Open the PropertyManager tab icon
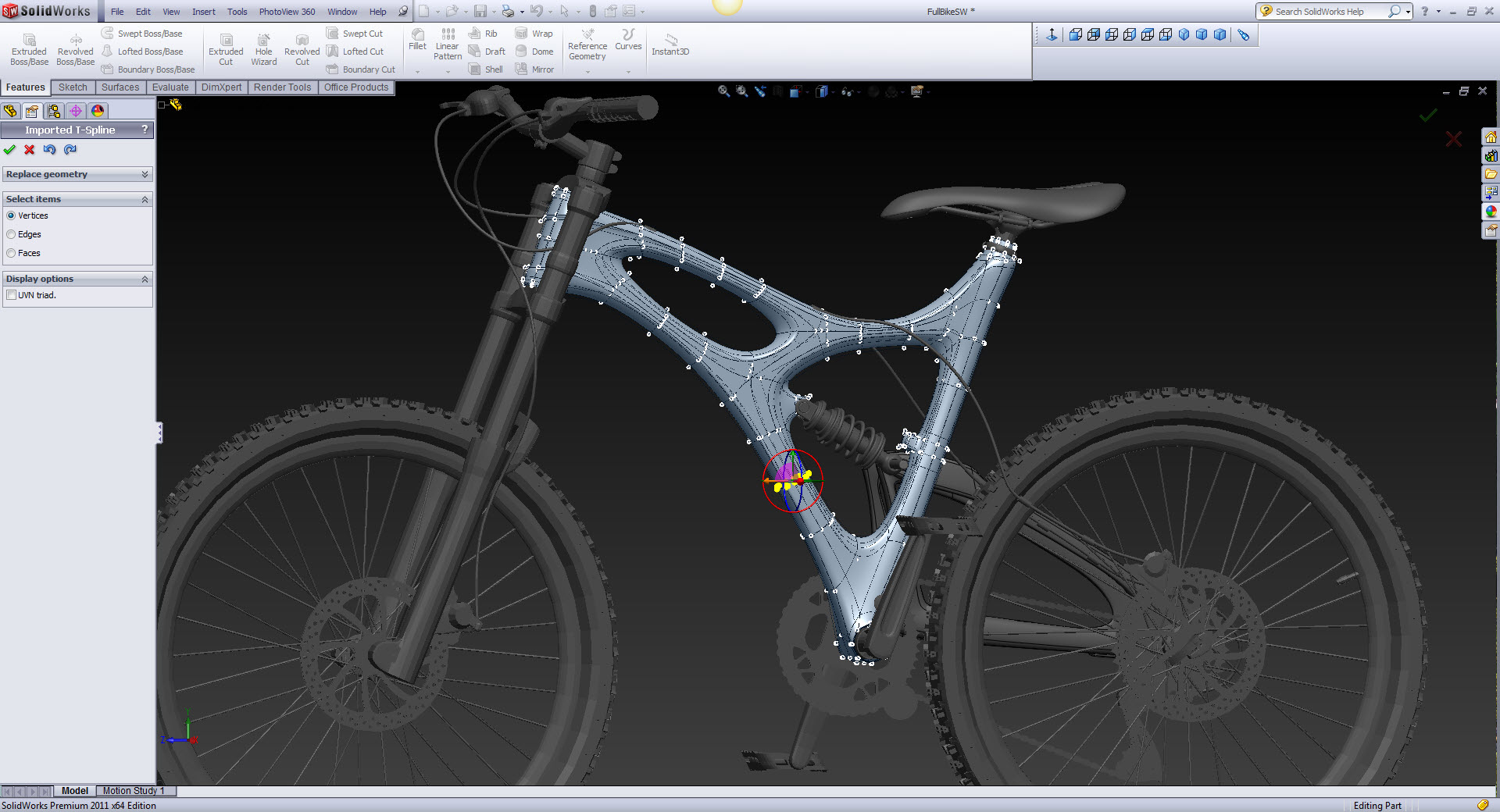The height and width of the screenshot is (812, 1500). click(32, 111)
